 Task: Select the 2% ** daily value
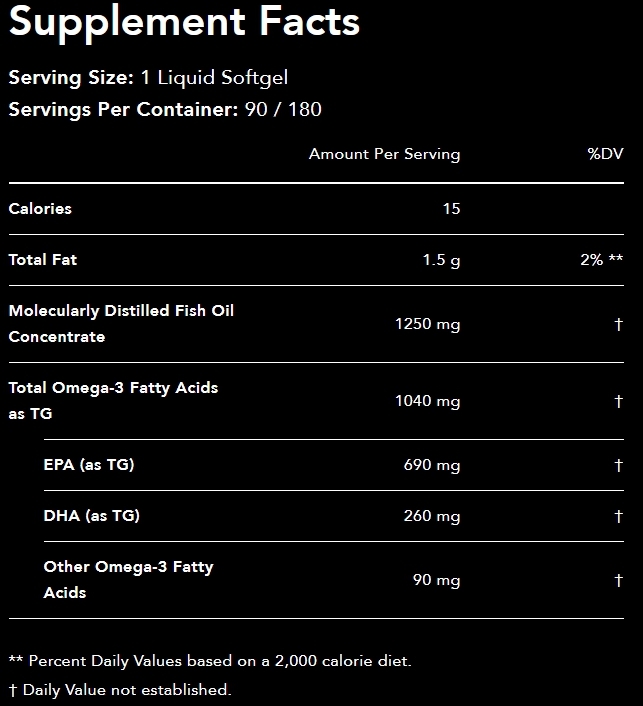(601, 260)
